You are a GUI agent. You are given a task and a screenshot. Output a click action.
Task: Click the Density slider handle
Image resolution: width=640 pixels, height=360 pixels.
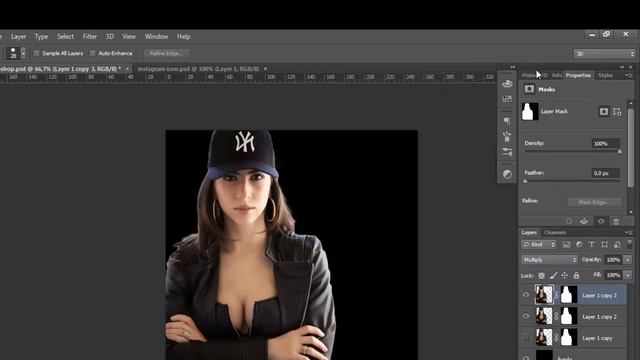(620, 151)
